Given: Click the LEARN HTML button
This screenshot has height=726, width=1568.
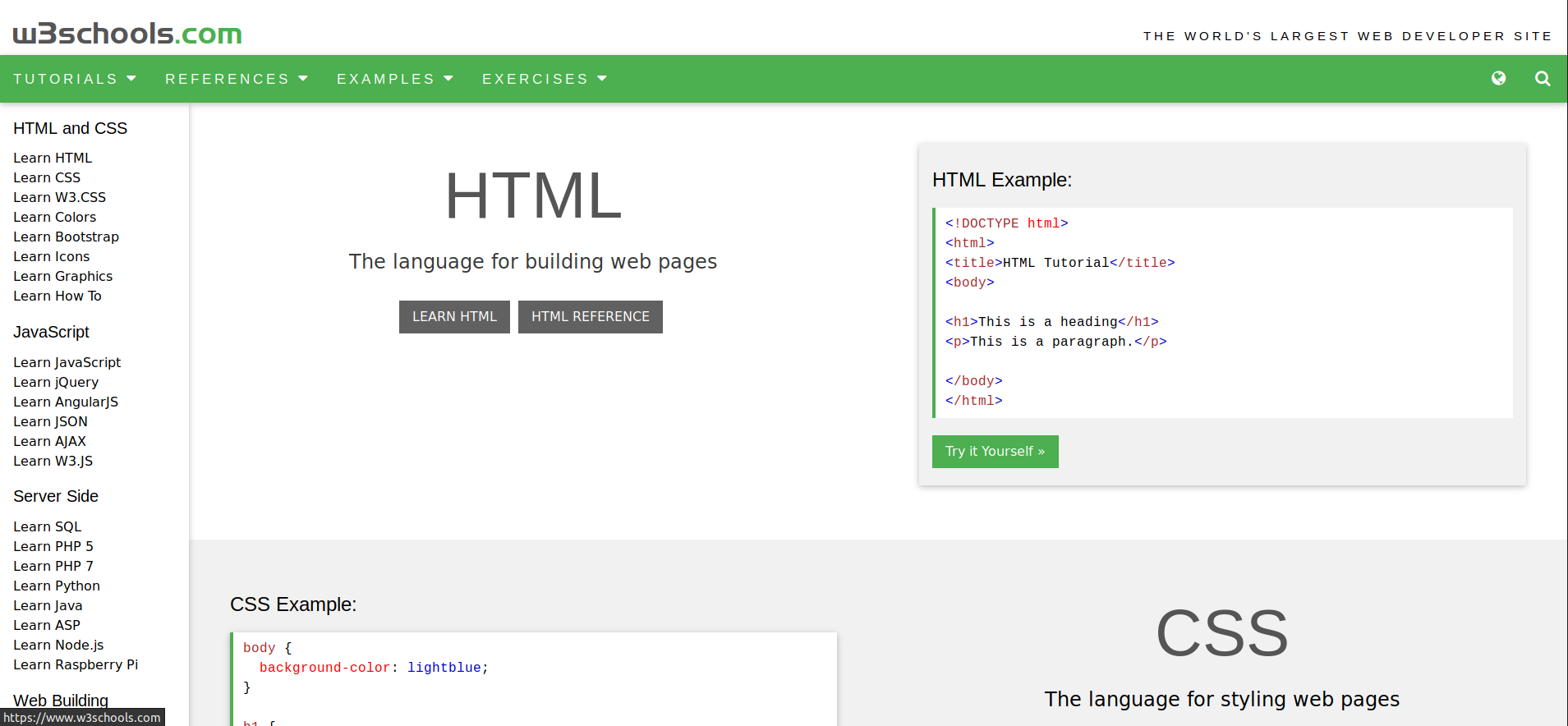Looking at the screenshot, I should point(454,317).
